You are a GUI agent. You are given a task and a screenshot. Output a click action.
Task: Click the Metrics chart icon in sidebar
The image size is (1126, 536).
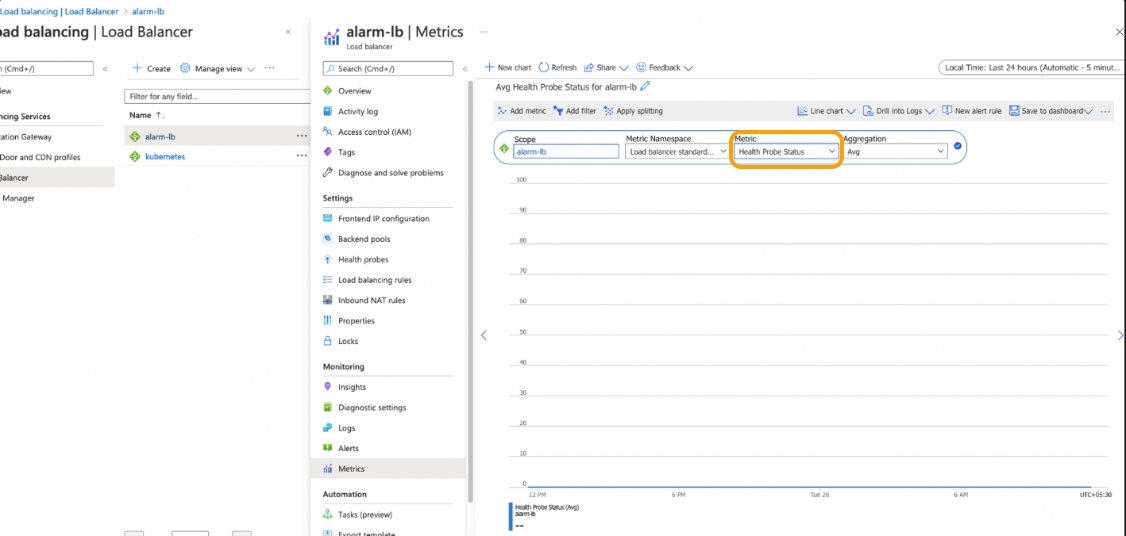click(327, 468)
